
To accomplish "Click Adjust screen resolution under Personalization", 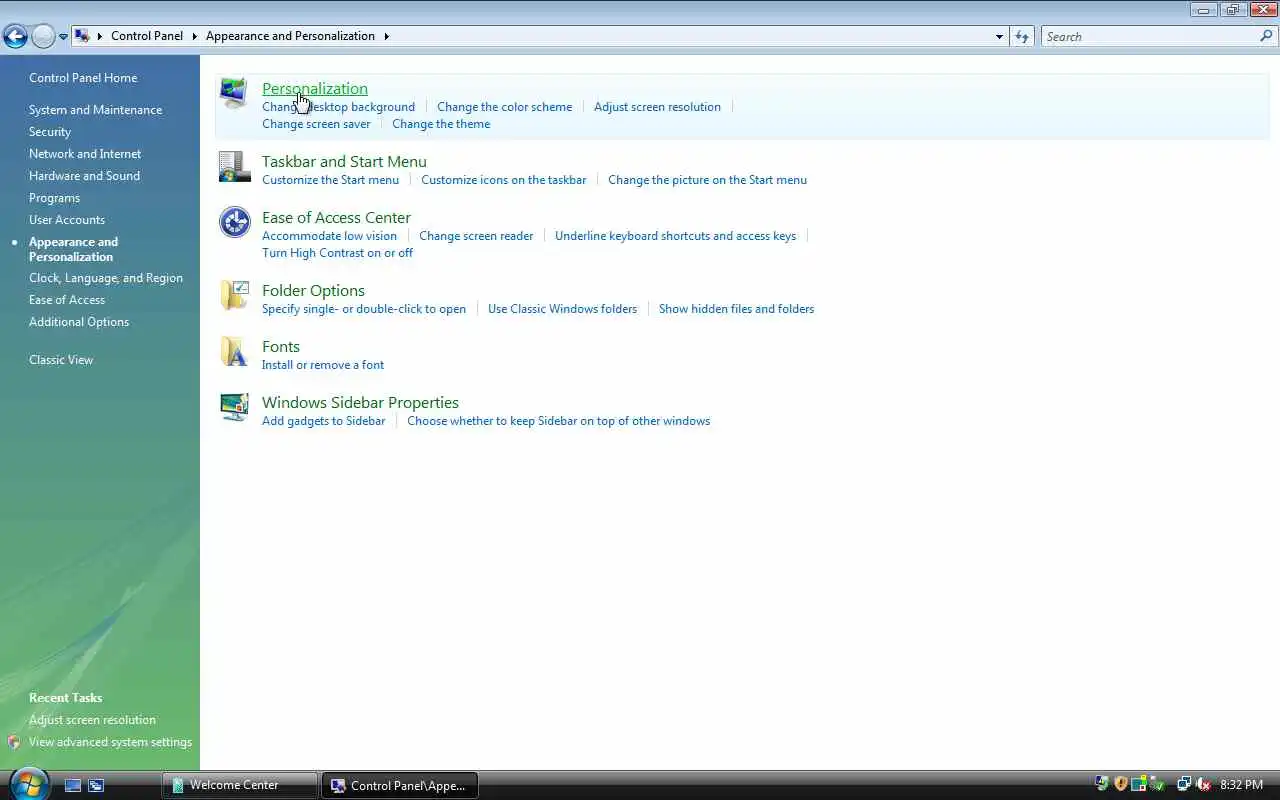I will [x=657, y=107].
